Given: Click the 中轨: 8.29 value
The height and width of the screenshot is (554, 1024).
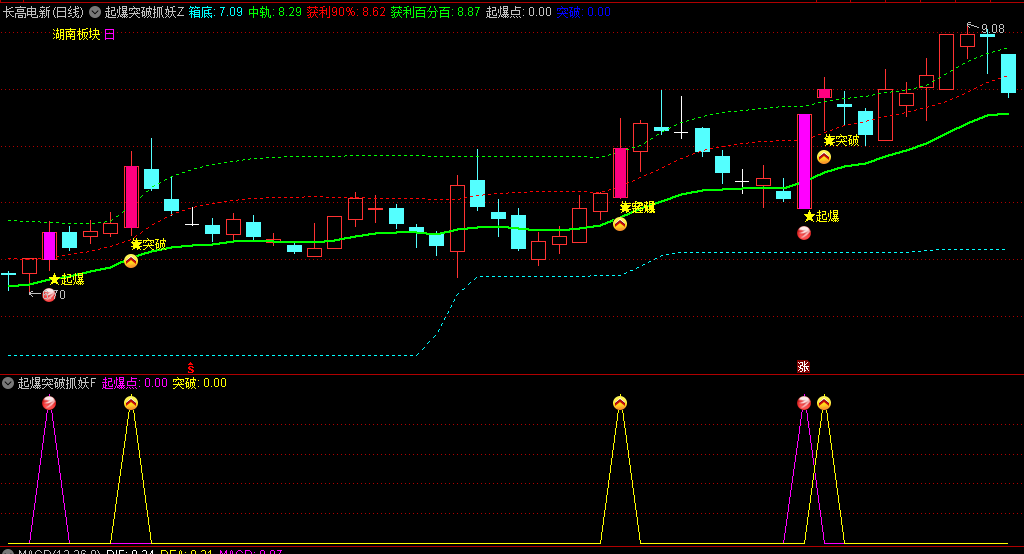Looking at the screenshot, I should pyautogui.click(x=275, y=12).
